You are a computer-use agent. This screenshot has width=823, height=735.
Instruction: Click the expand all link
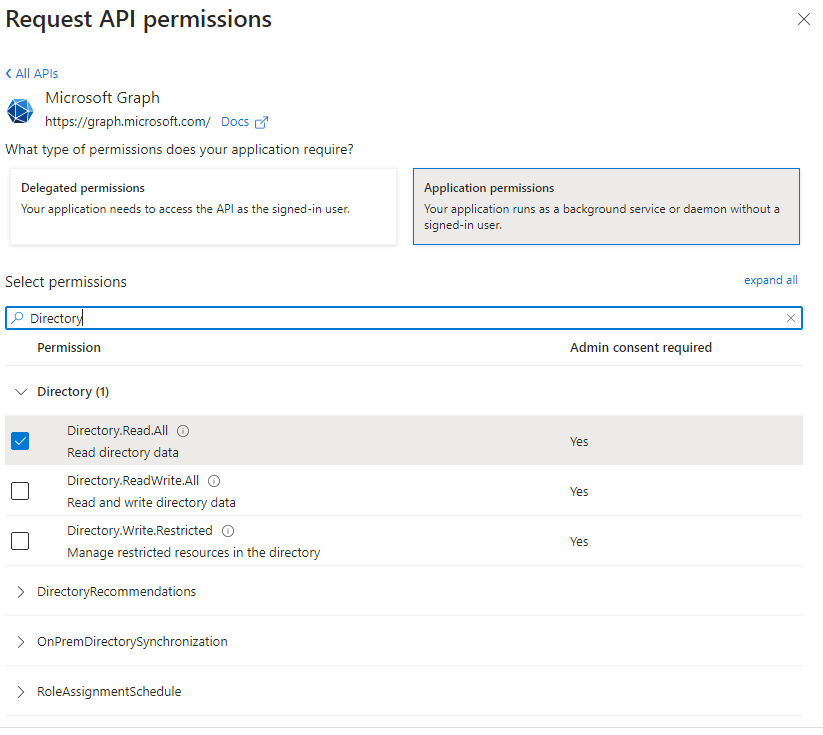point(771,280)
